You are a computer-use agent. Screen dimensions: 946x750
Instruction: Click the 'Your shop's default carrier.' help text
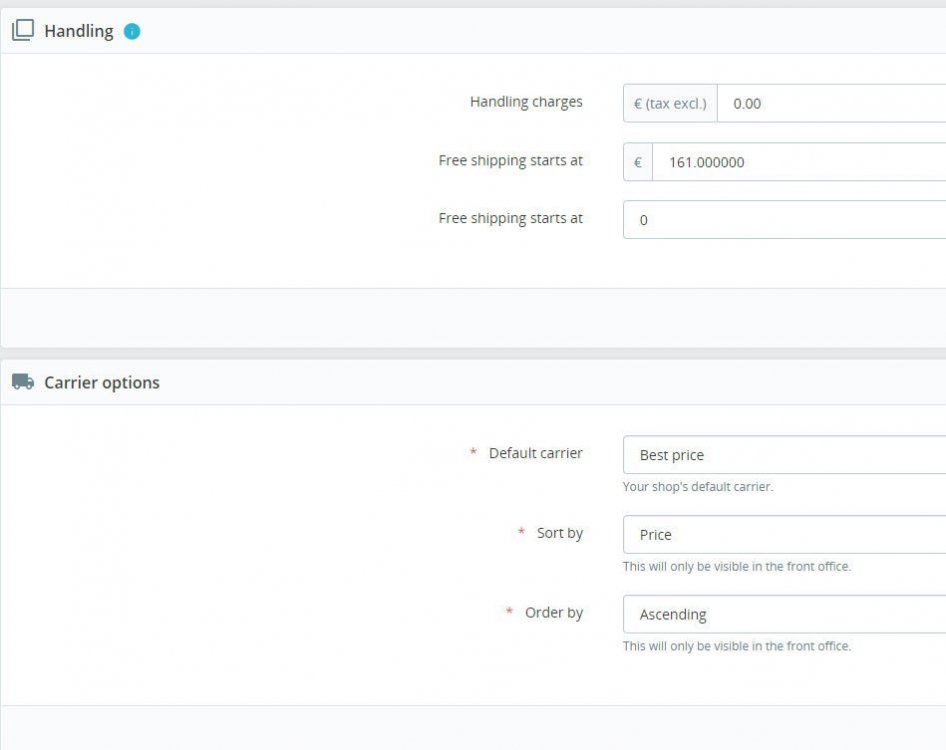point(698,487)
